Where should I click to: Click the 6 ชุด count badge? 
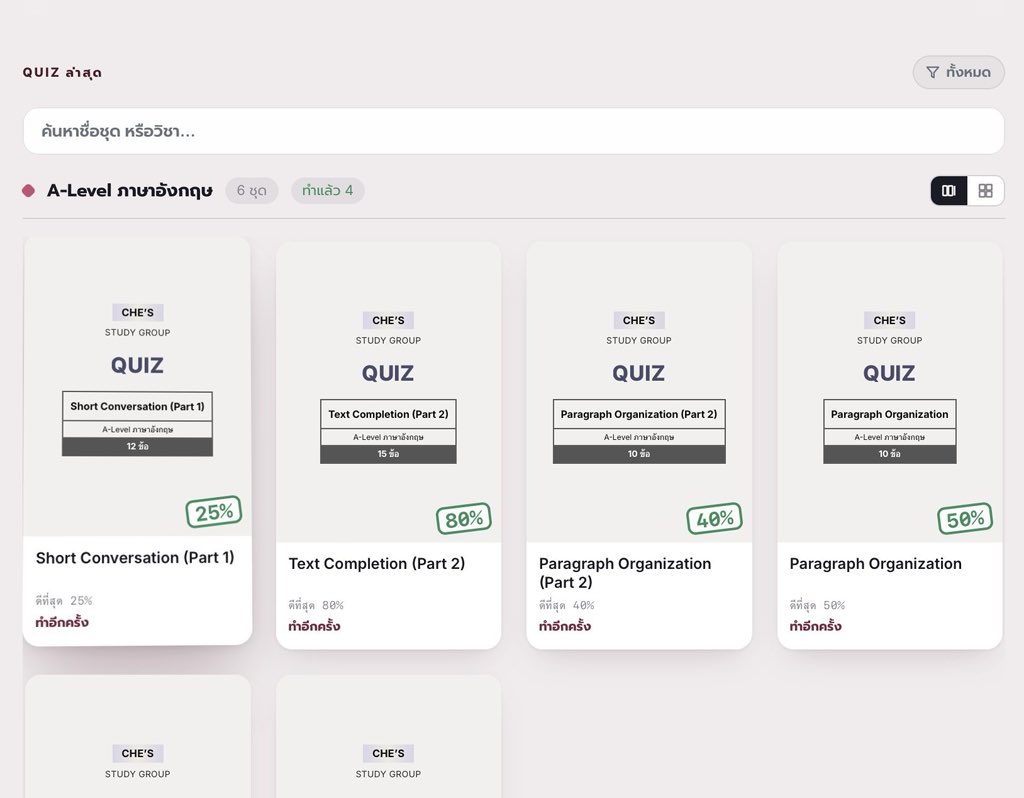pos(251,191)
